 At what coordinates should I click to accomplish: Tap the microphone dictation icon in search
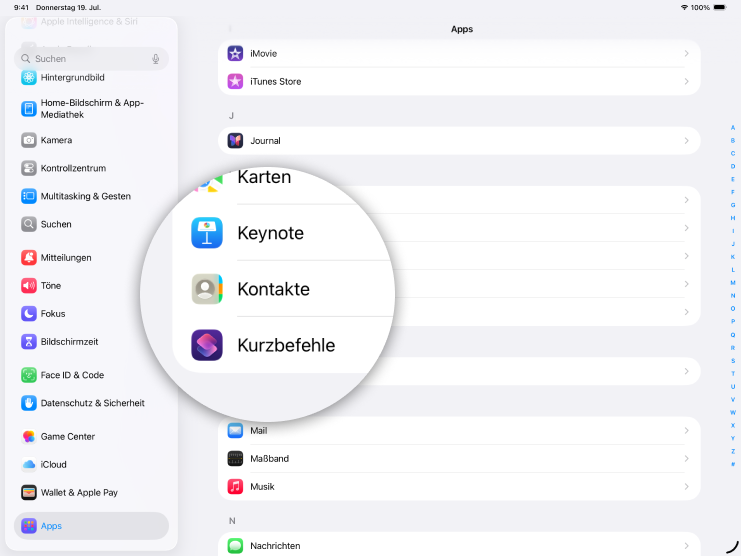[x=156, y=59]
